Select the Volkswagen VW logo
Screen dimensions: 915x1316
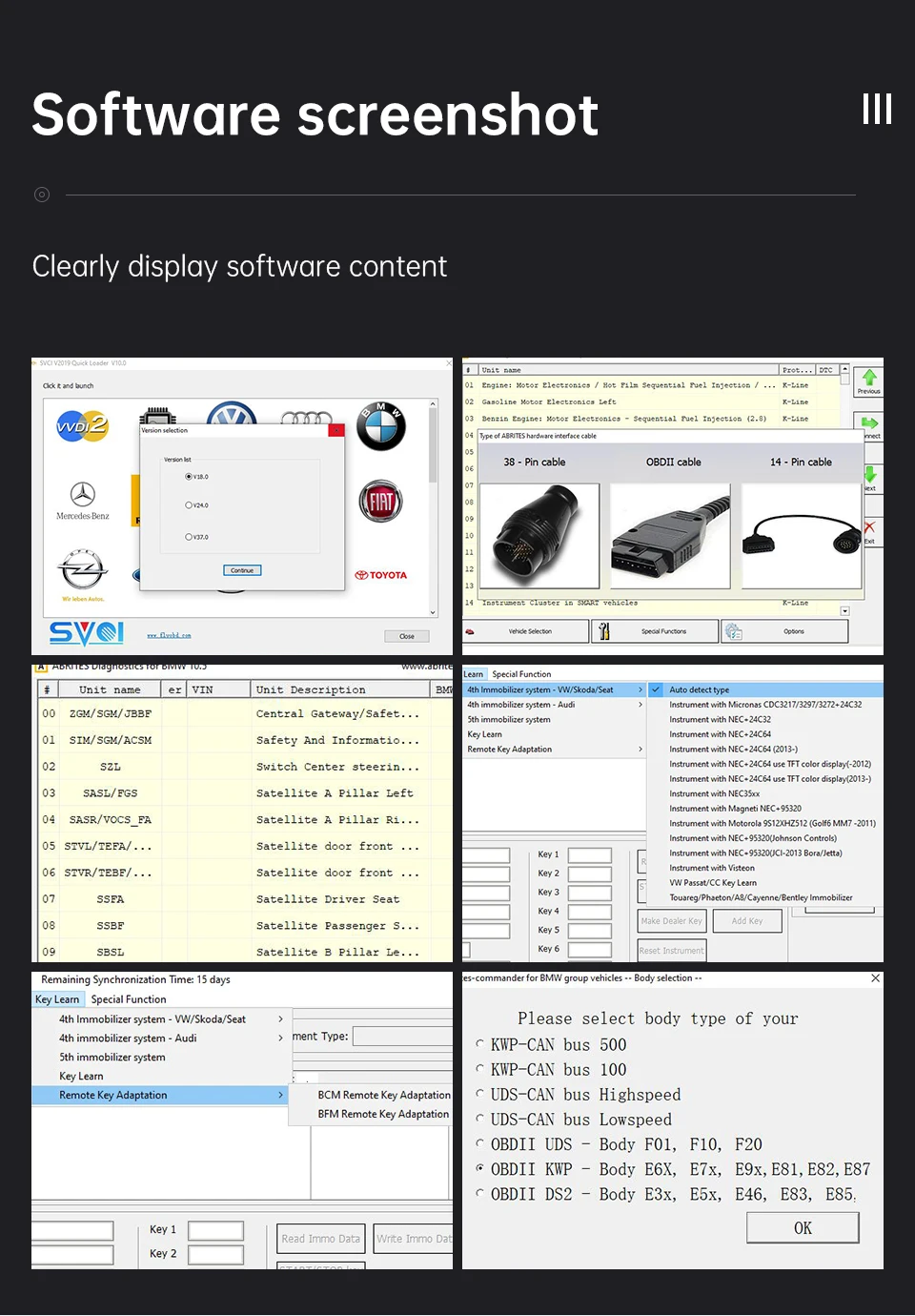(232, 413)
